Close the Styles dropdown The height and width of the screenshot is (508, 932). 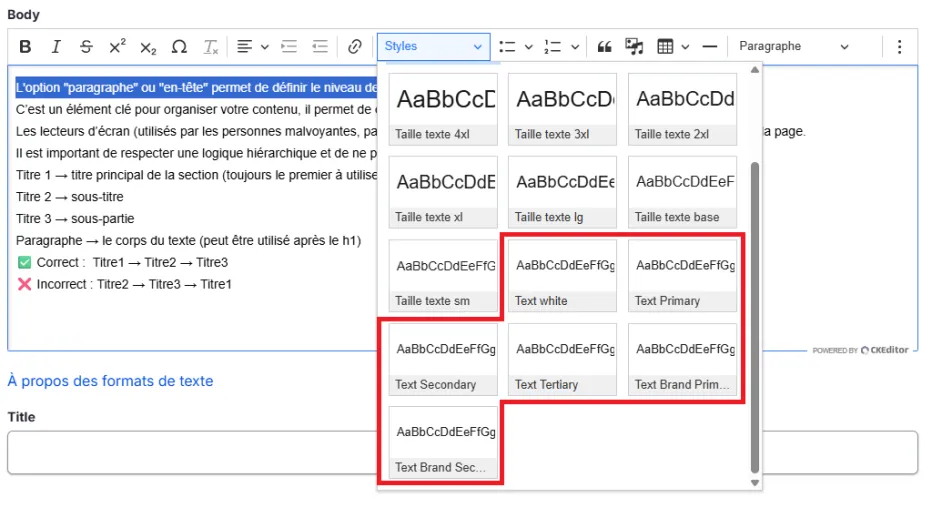(433, 46)
